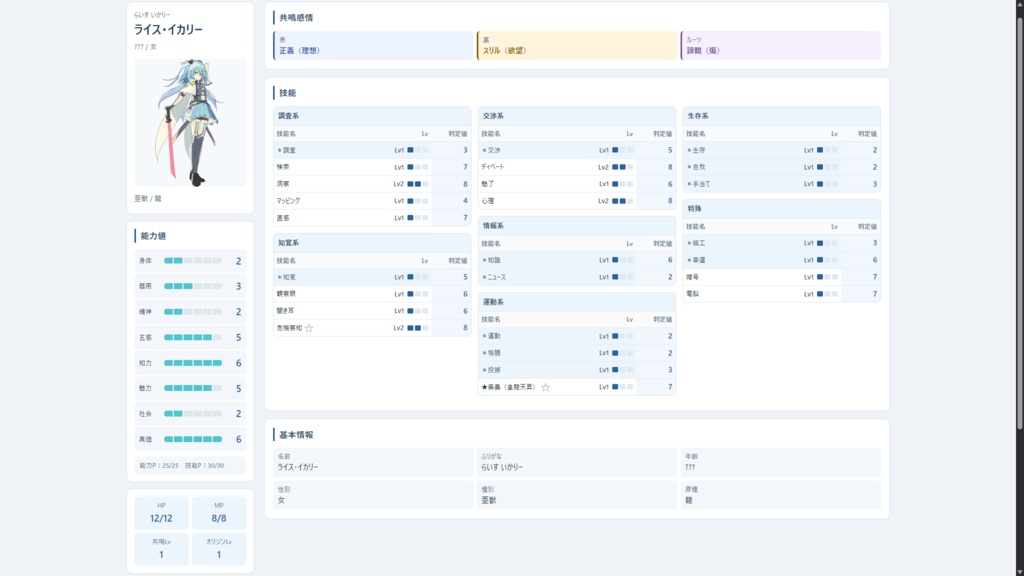
Task: Click the scrollbar down arrow
Action: click(1019, 572)
